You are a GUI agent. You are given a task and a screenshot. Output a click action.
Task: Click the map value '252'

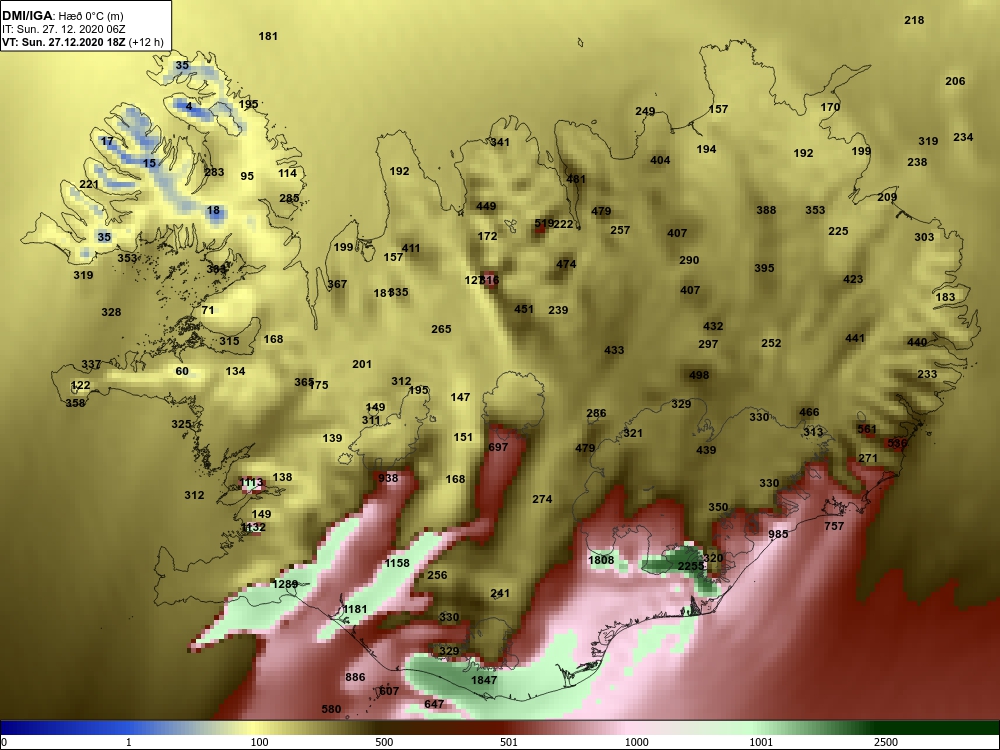pos(771,343)
